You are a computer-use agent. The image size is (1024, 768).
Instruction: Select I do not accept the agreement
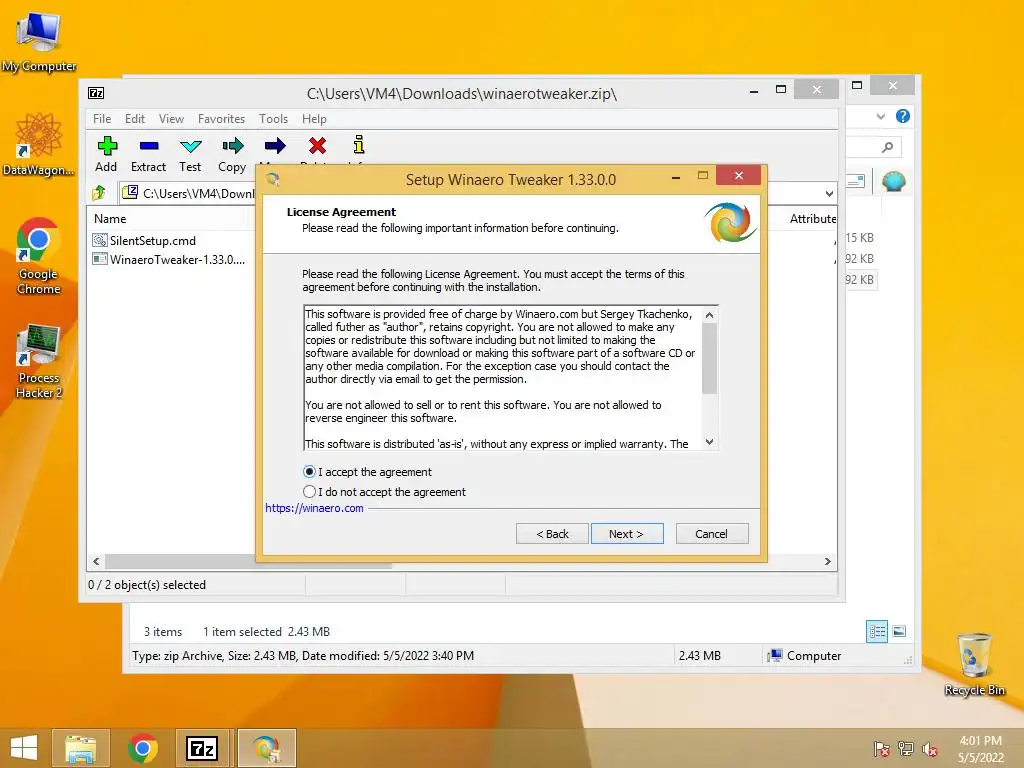[384, 492]
